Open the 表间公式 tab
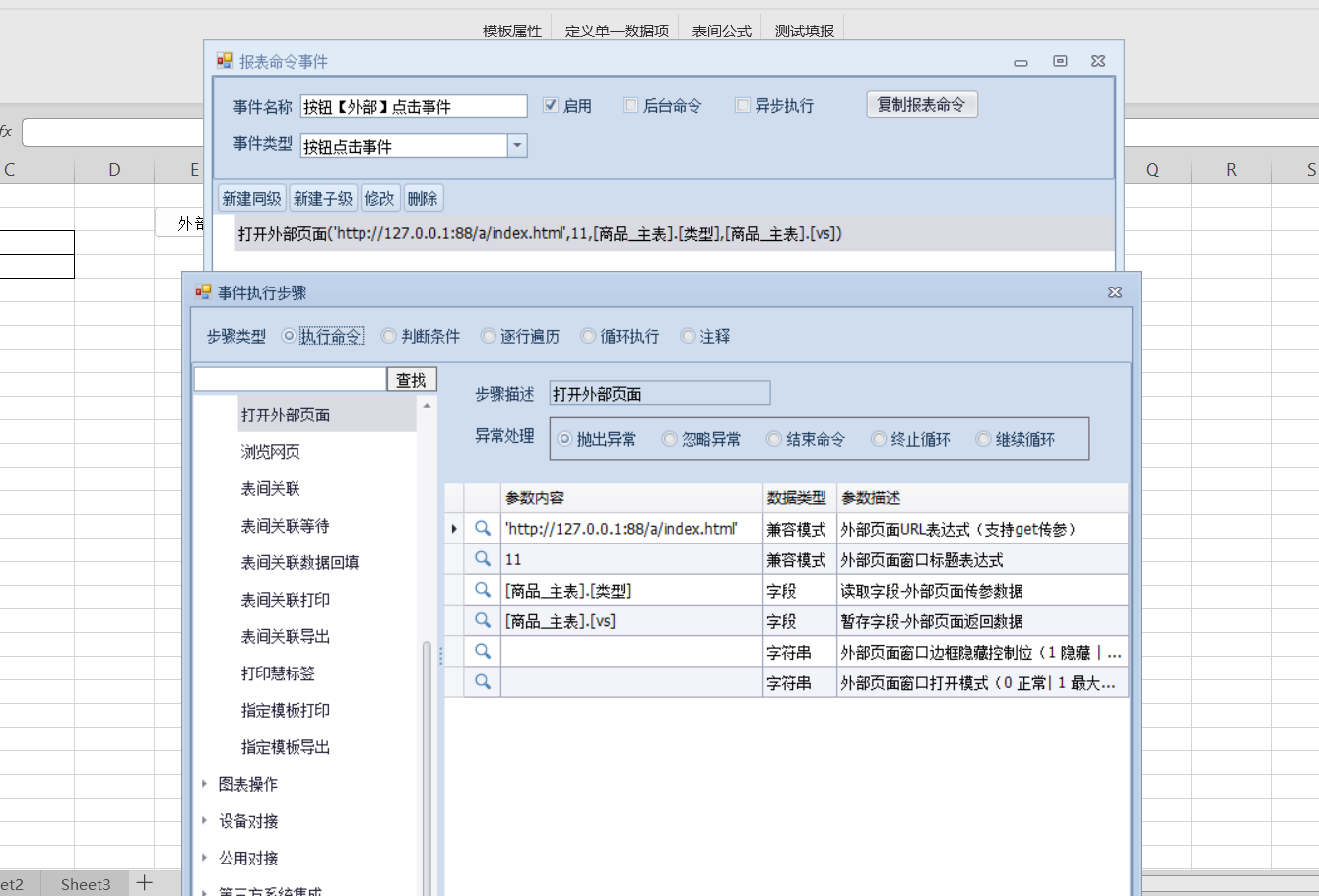The width and height of the screenshot is (1319, 896). click(x=721, y=31)
